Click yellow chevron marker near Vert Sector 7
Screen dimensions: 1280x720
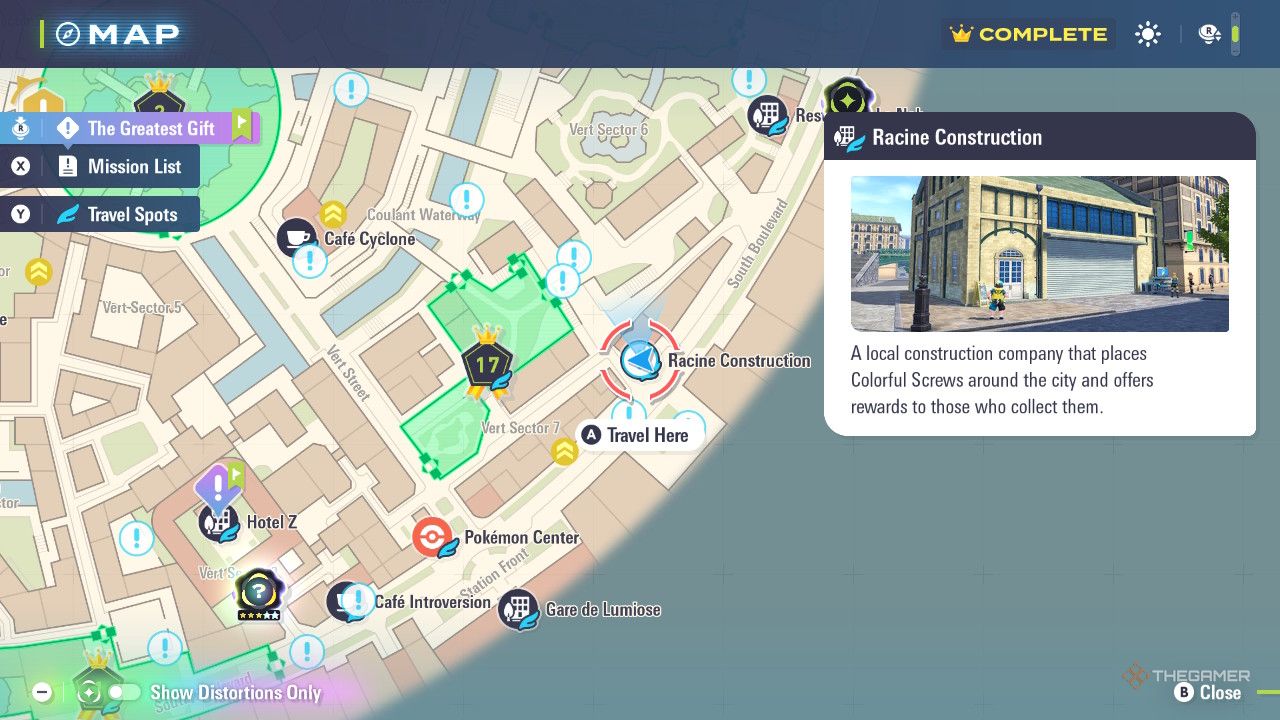coord(565,452)
